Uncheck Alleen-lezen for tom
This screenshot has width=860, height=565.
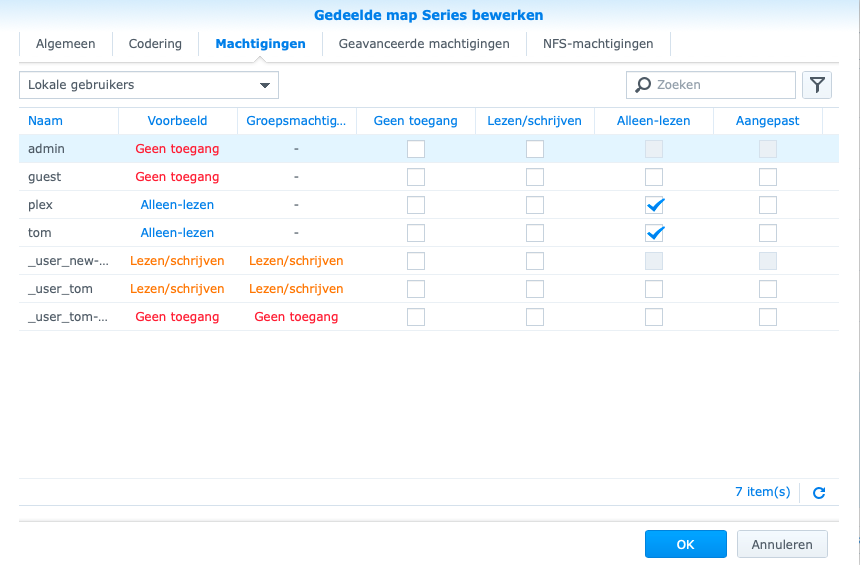[x=654, y=233]
